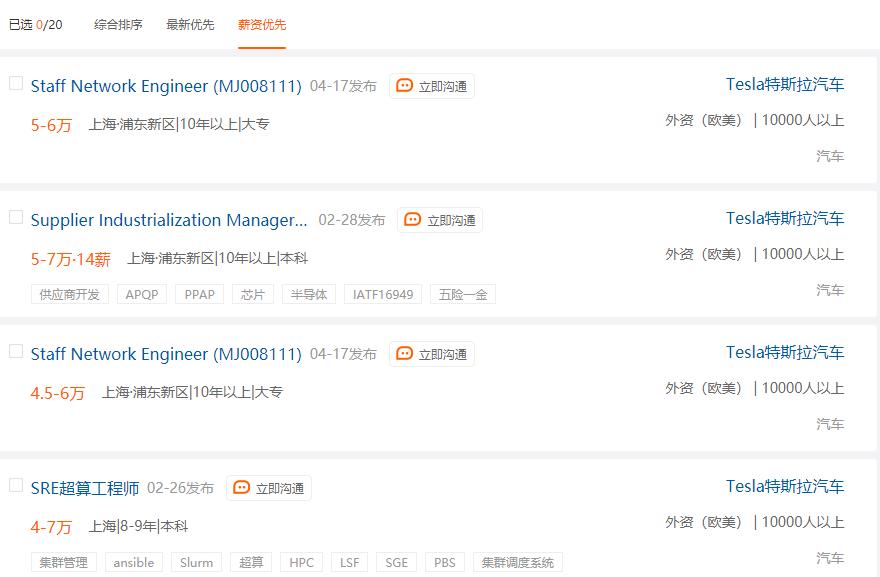Check the first Staff Network Engineer checkbox

pos(15,84)
